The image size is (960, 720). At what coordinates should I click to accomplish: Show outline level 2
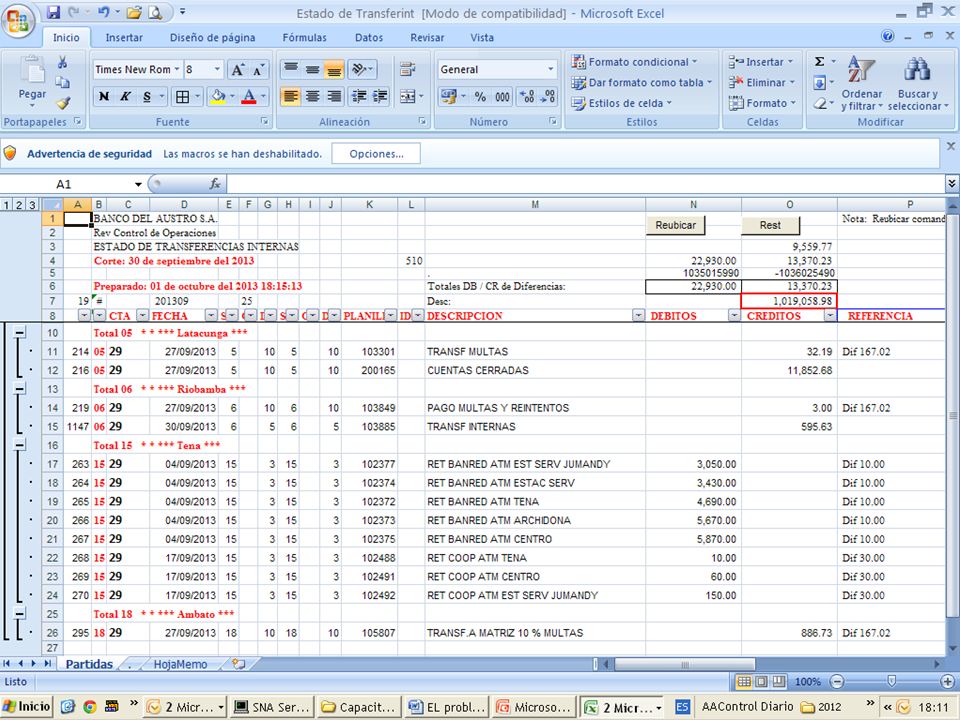pyautogui.click(x=20, y=204)
